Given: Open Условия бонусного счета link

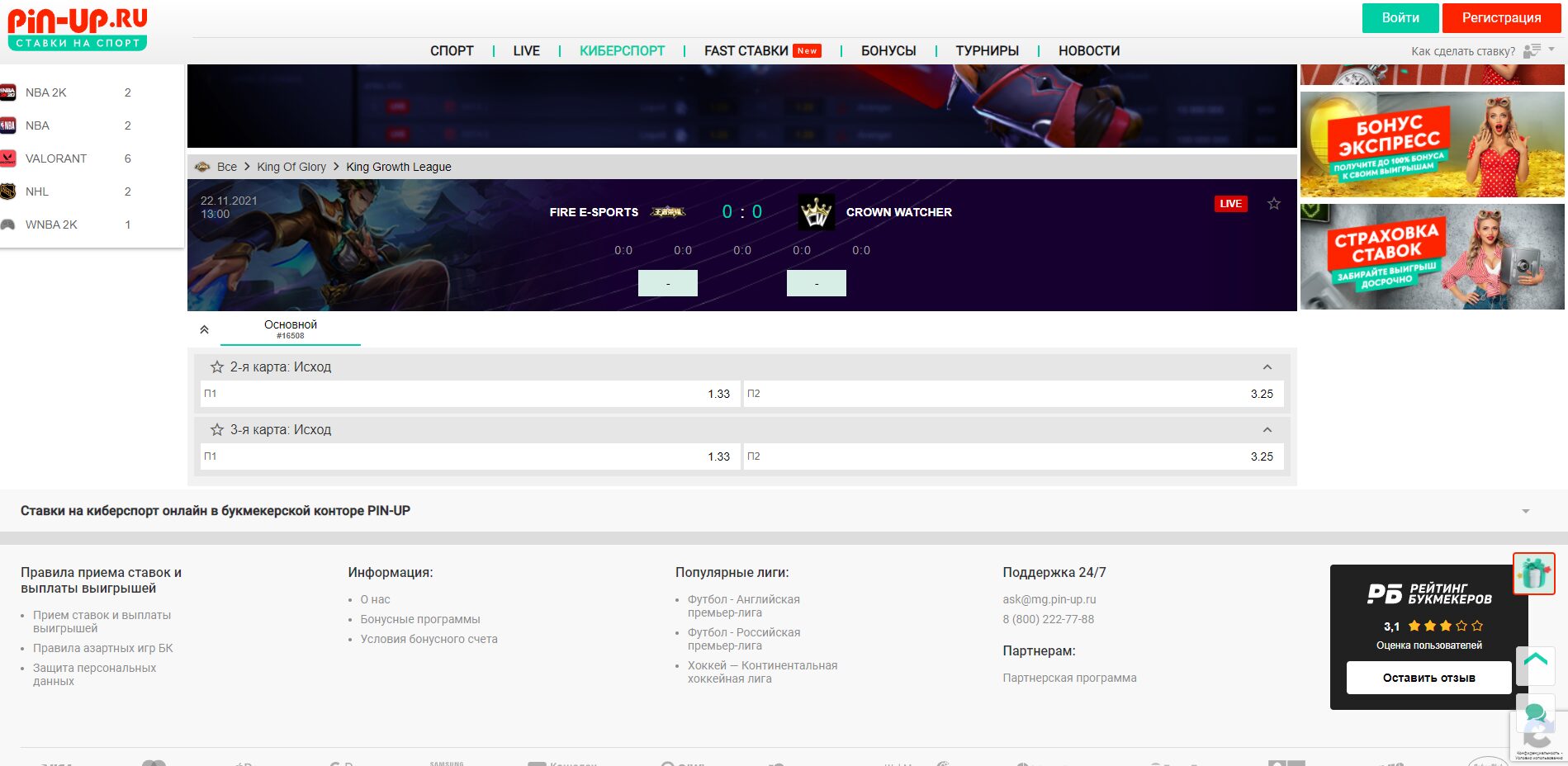Looking at the screenshot, I should point(429,639).
